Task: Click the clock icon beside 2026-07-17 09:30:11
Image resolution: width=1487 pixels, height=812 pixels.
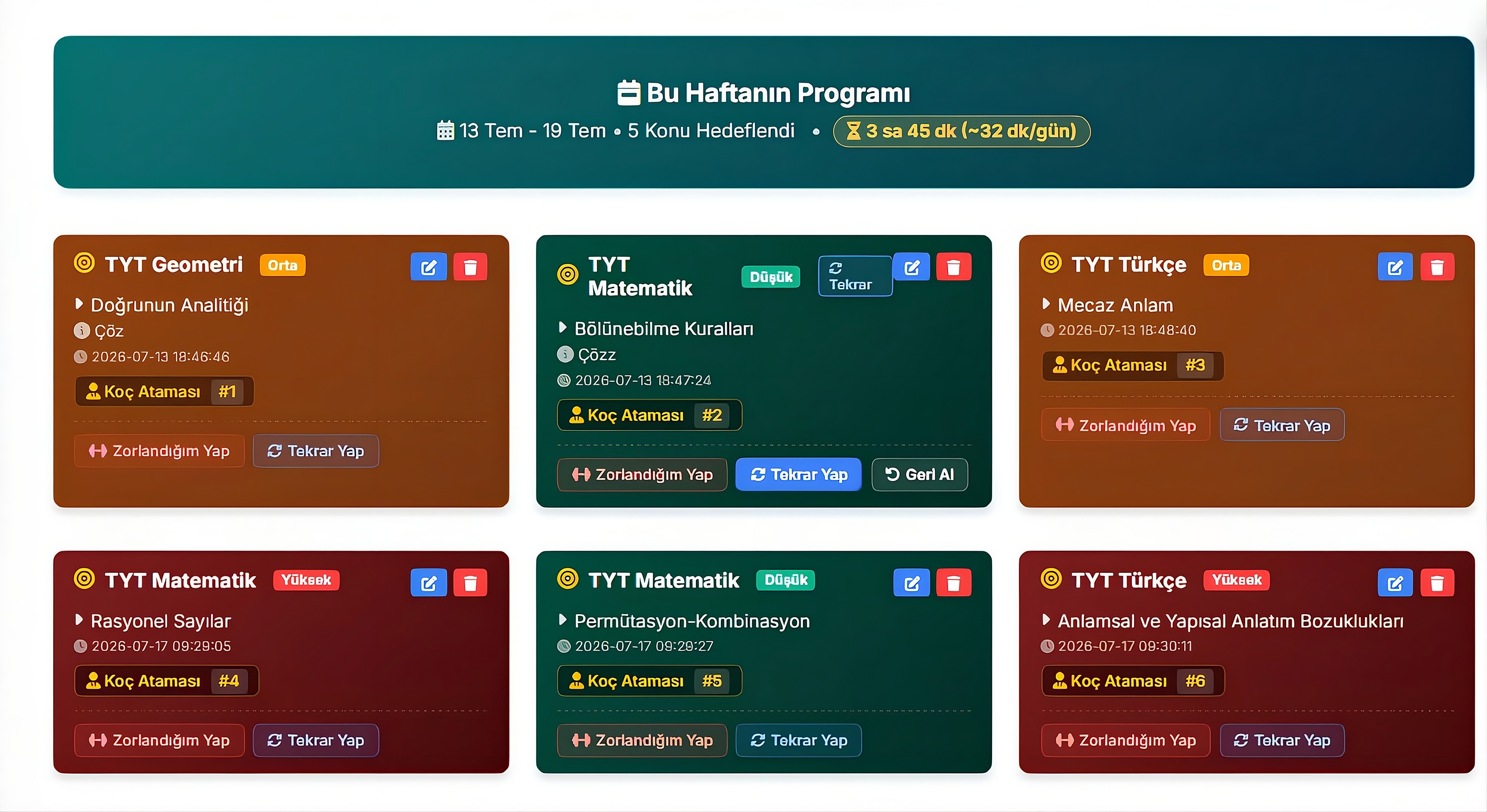Action: [1047, 646]
